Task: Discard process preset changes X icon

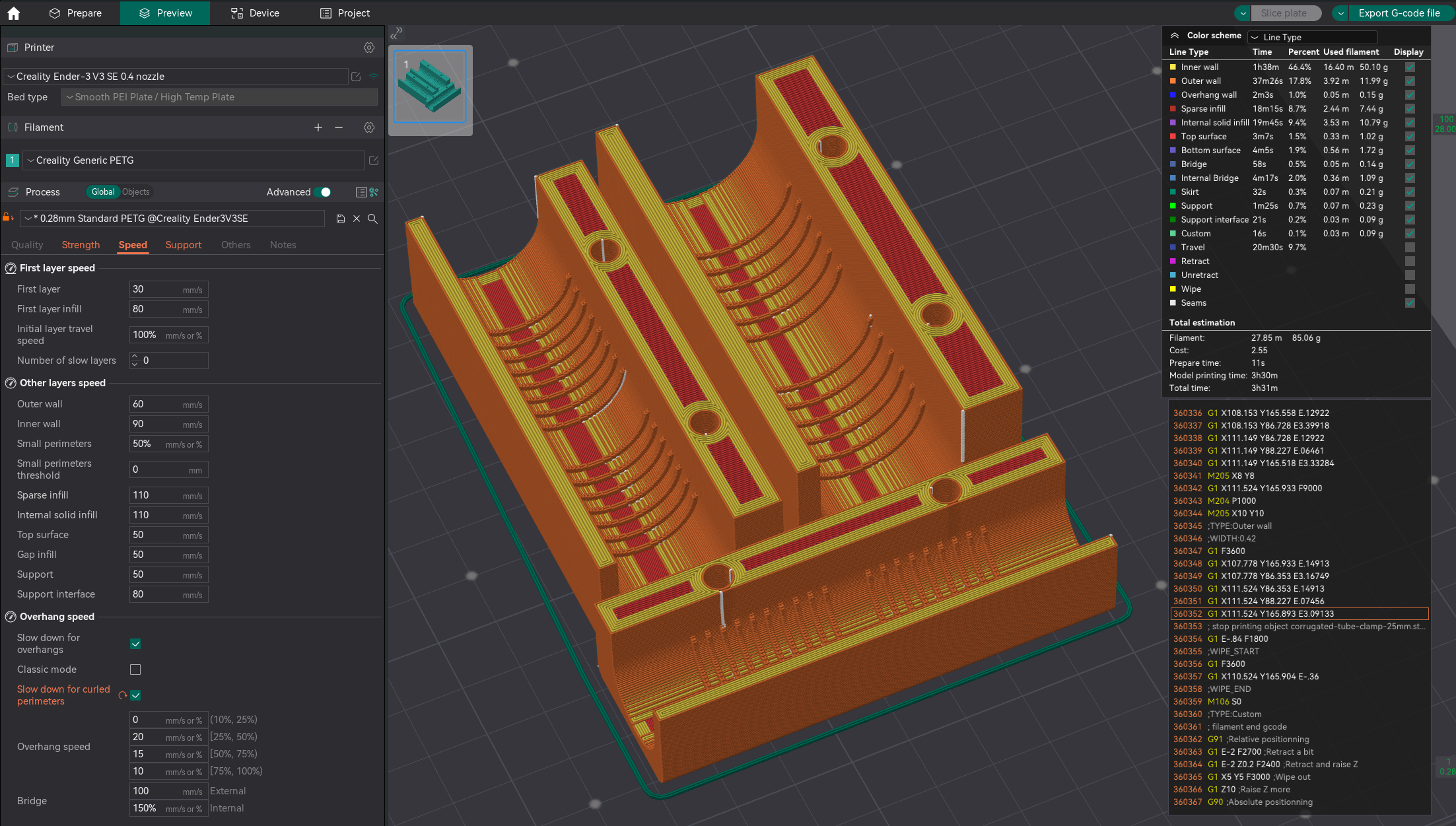Action: pyautogui.click(x=357, y=219)
